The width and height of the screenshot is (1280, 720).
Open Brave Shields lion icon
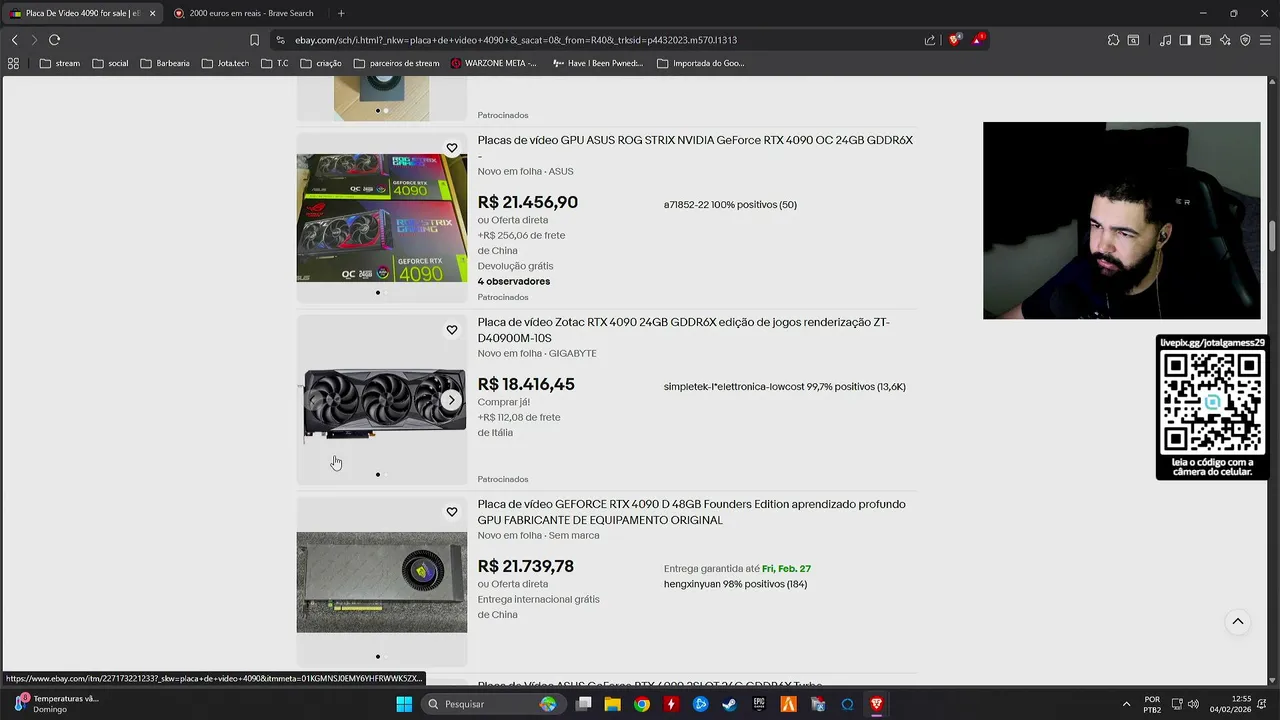coord(955,40)
